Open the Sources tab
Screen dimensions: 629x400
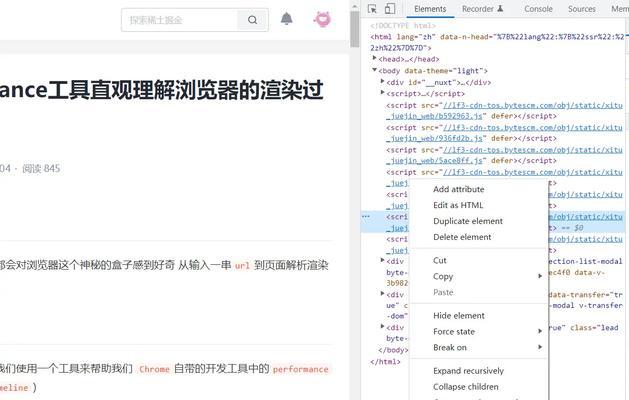coord(582,9)
